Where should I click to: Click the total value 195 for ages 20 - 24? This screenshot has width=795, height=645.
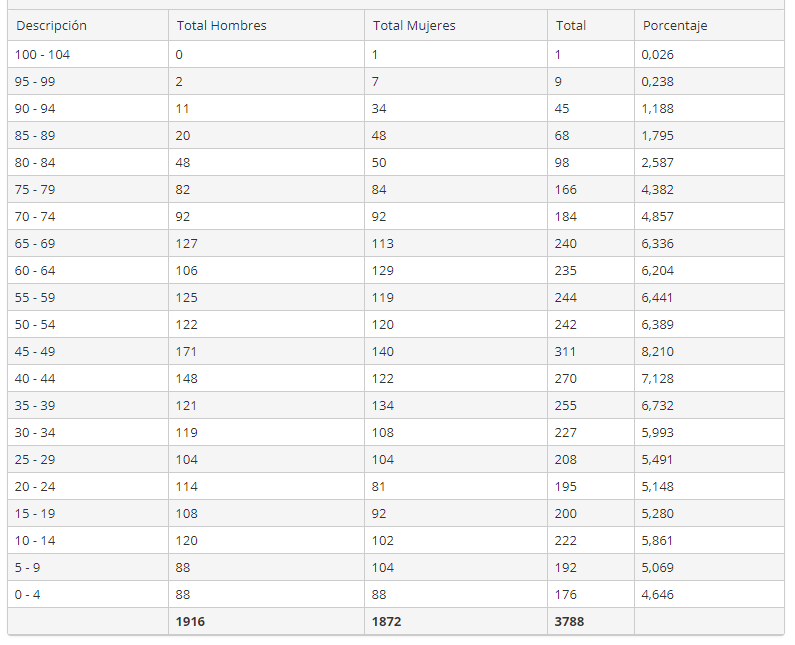point(566,487)
